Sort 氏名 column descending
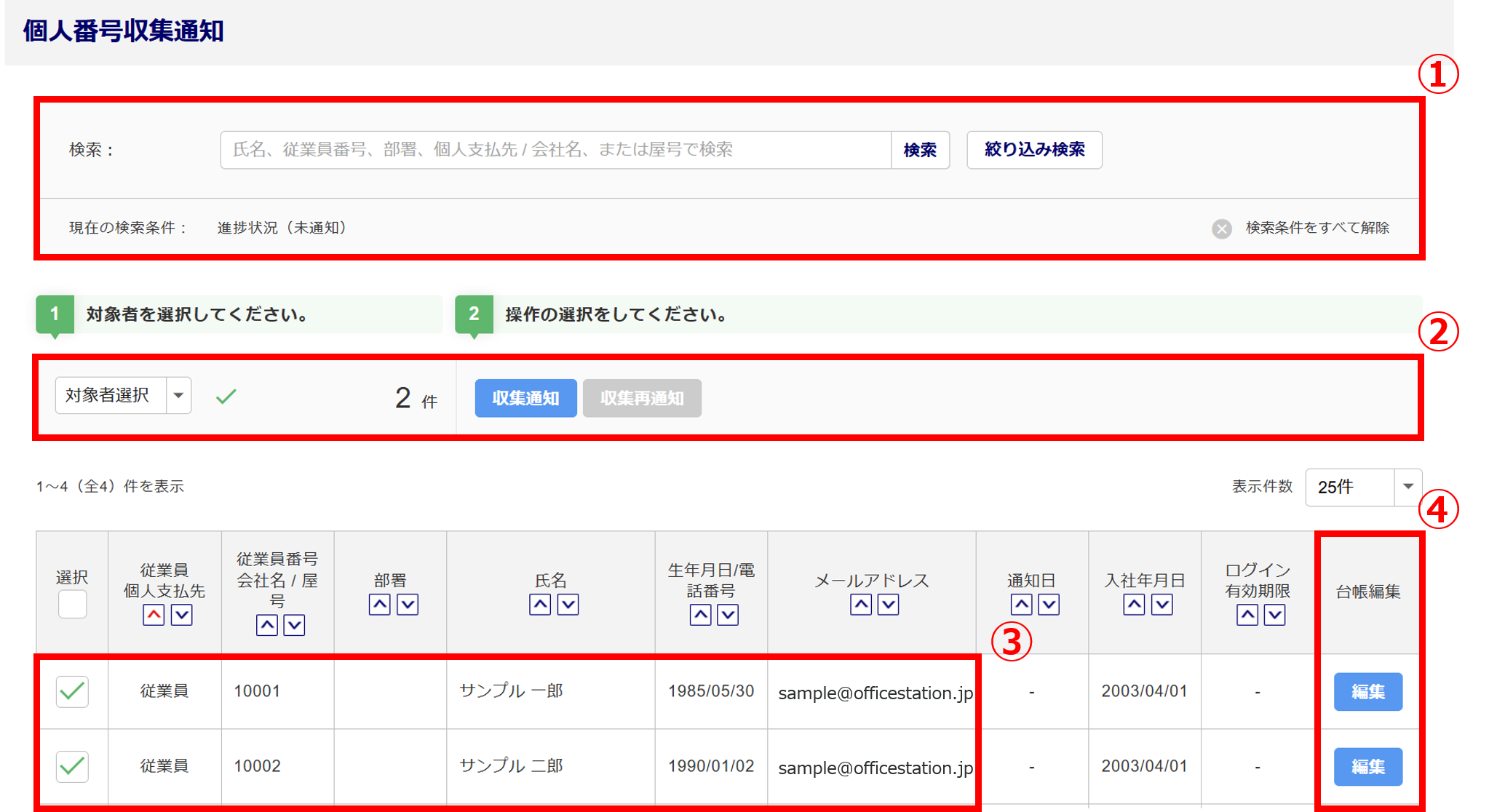The width and height of the screenshot is (1489, 812). (x=568, y=604)
